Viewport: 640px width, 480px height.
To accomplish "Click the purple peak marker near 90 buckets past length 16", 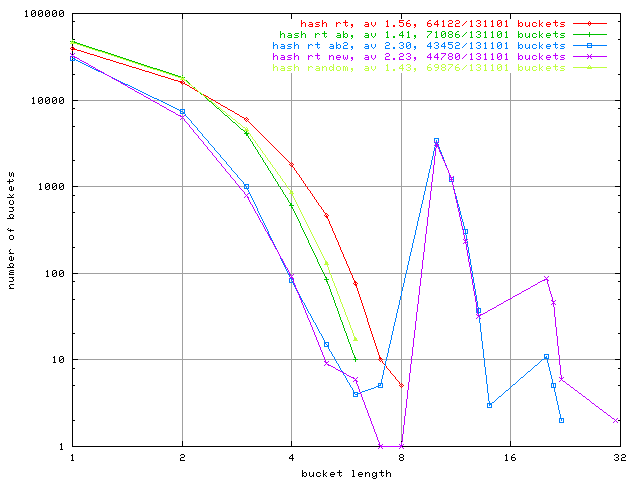I will pos(547,279).
